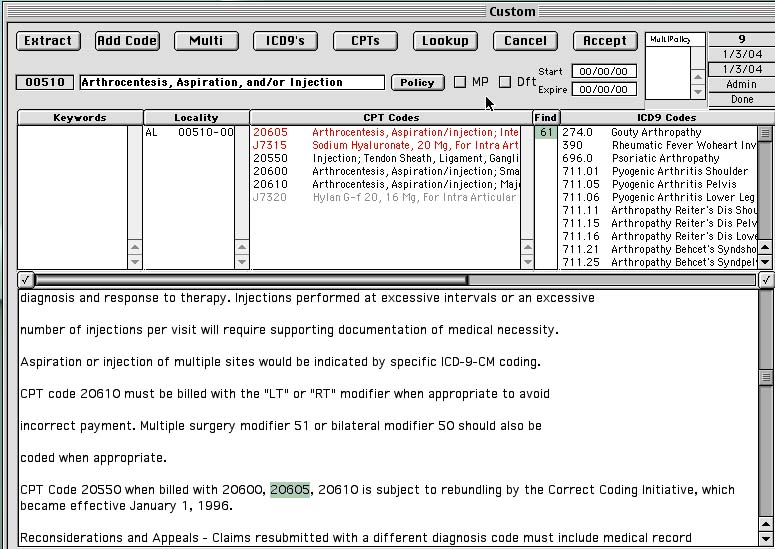Click the Done cell in info panel
Image resolution: width=775 pixels, height=549 pixels.
pos(741,99)
